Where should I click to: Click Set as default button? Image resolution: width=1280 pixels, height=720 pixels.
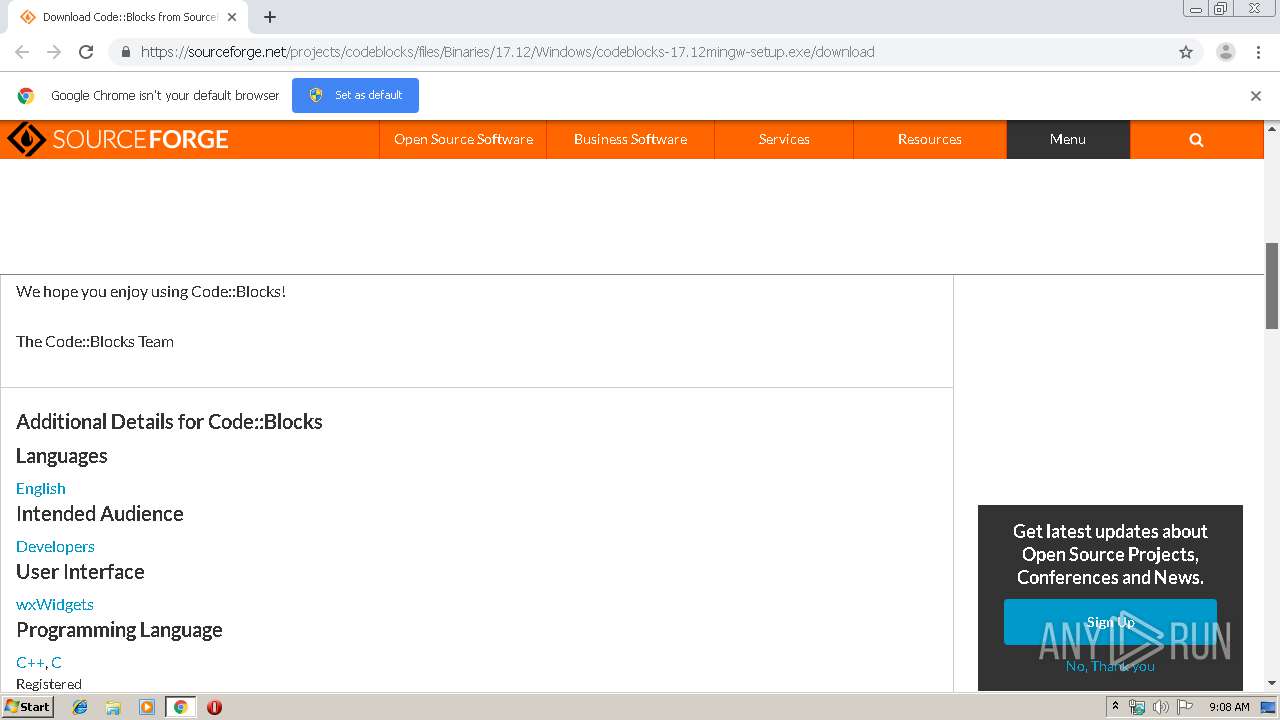[x=355, y=95]
